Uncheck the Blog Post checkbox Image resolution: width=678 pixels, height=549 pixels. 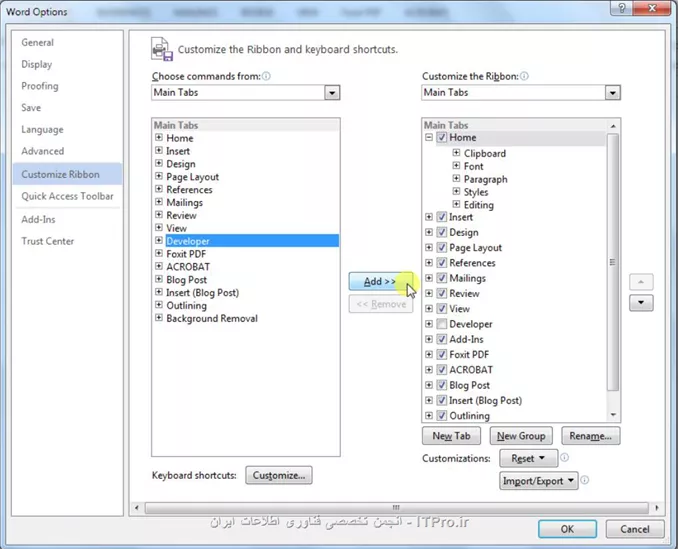[x=441, y=385]
